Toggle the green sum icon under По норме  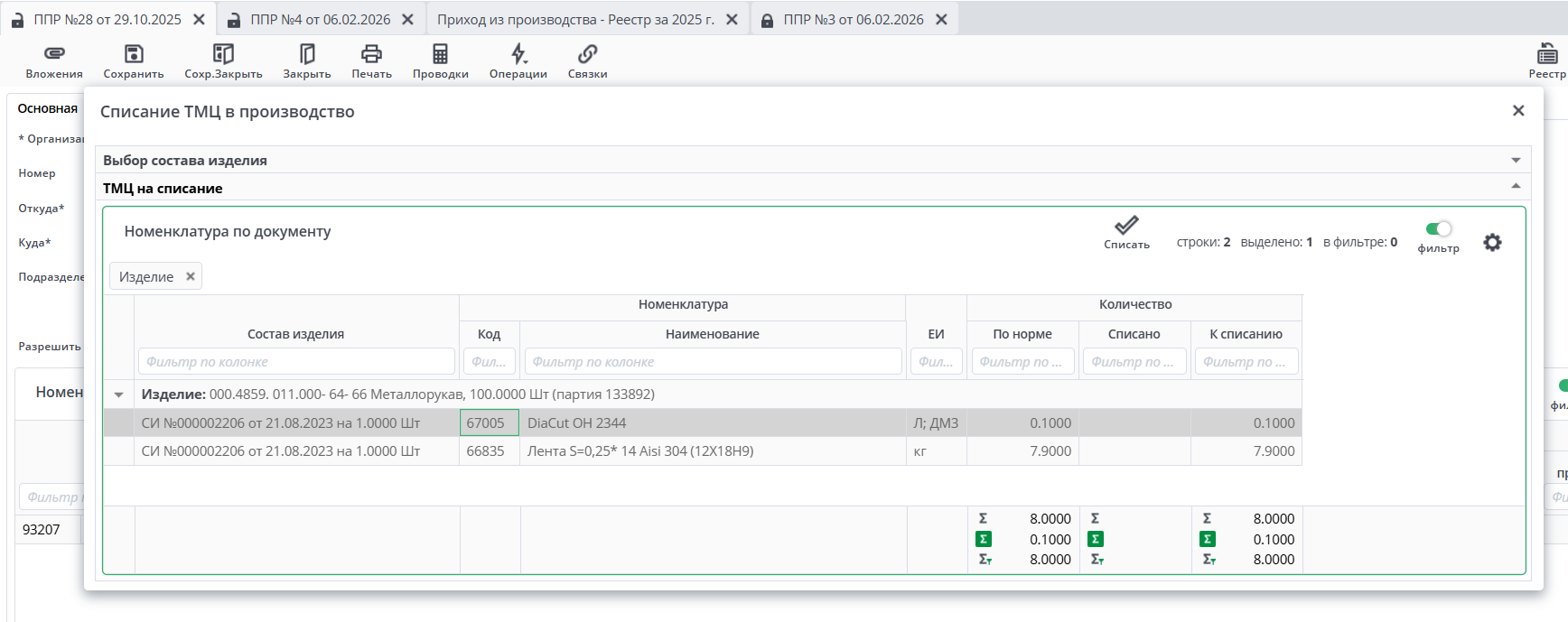(984, 539)
